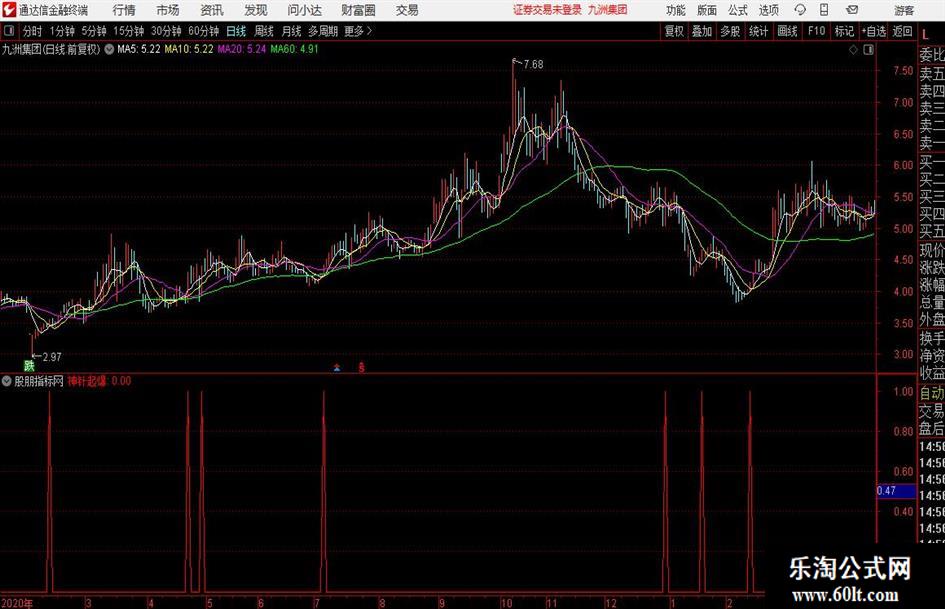Switch to 月线 monthly period tab
This screenshot has height=609, width=945.
[x=292, y=31]
